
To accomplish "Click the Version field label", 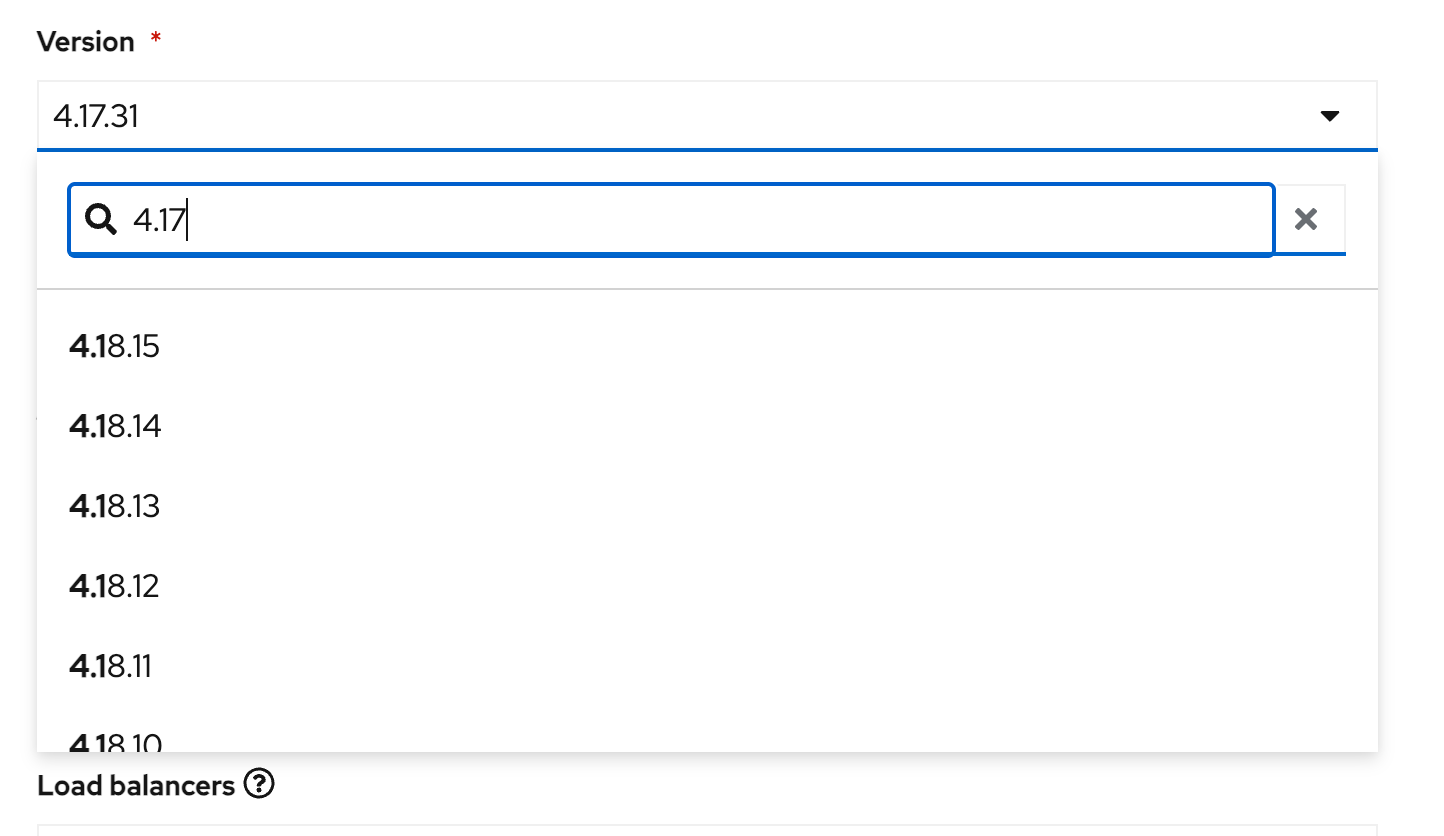I will pyautogui.click(x=86, y=42).
